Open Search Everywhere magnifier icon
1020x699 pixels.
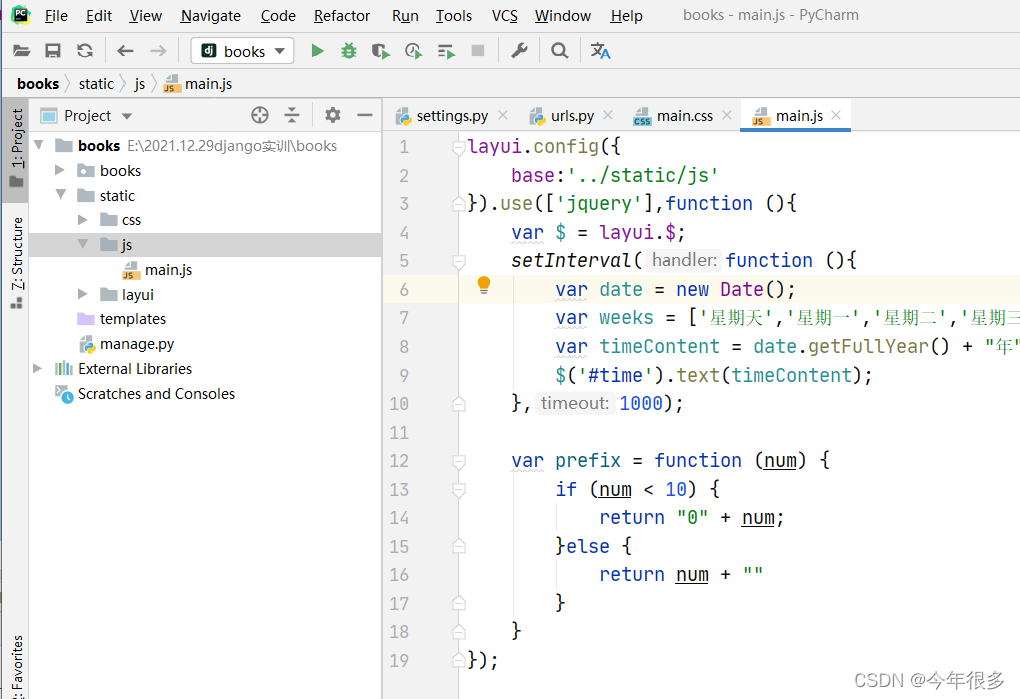[559, 51]
